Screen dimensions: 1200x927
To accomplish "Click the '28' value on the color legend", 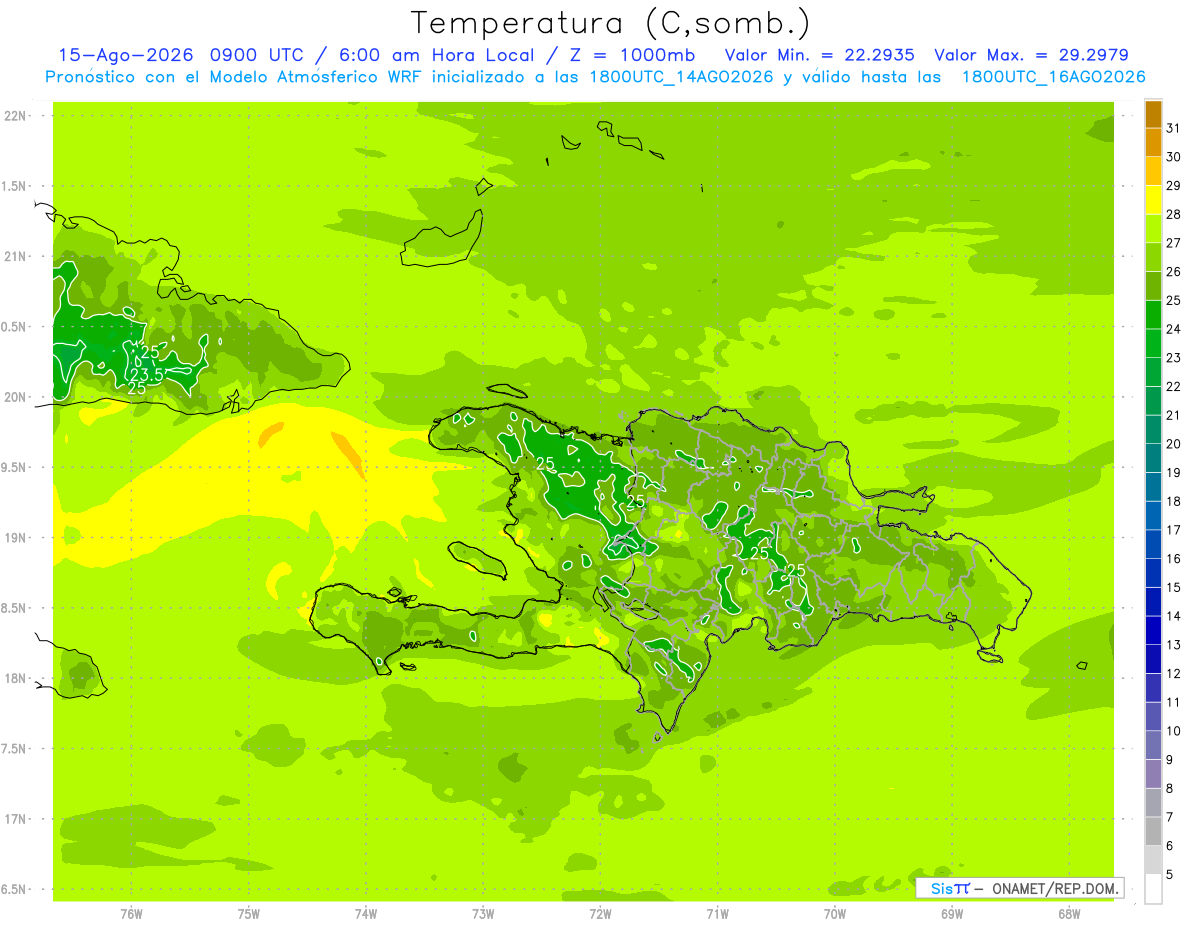I will [1174, 214].
